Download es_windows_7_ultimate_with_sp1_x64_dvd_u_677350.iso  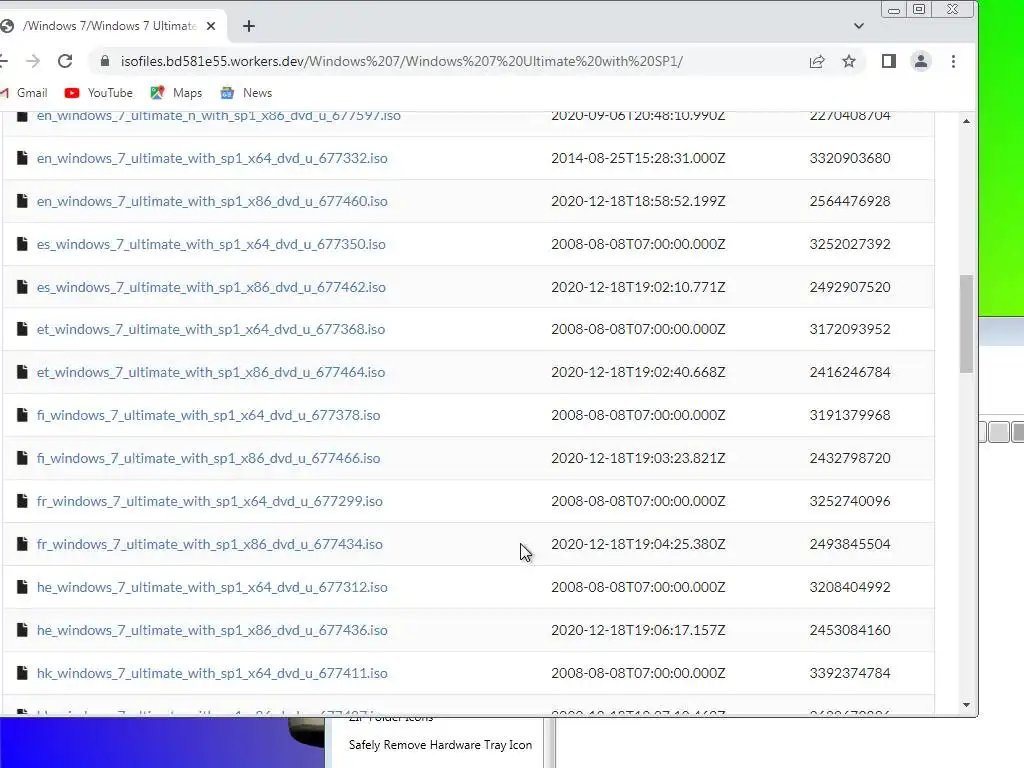click(x=211, y=244)
